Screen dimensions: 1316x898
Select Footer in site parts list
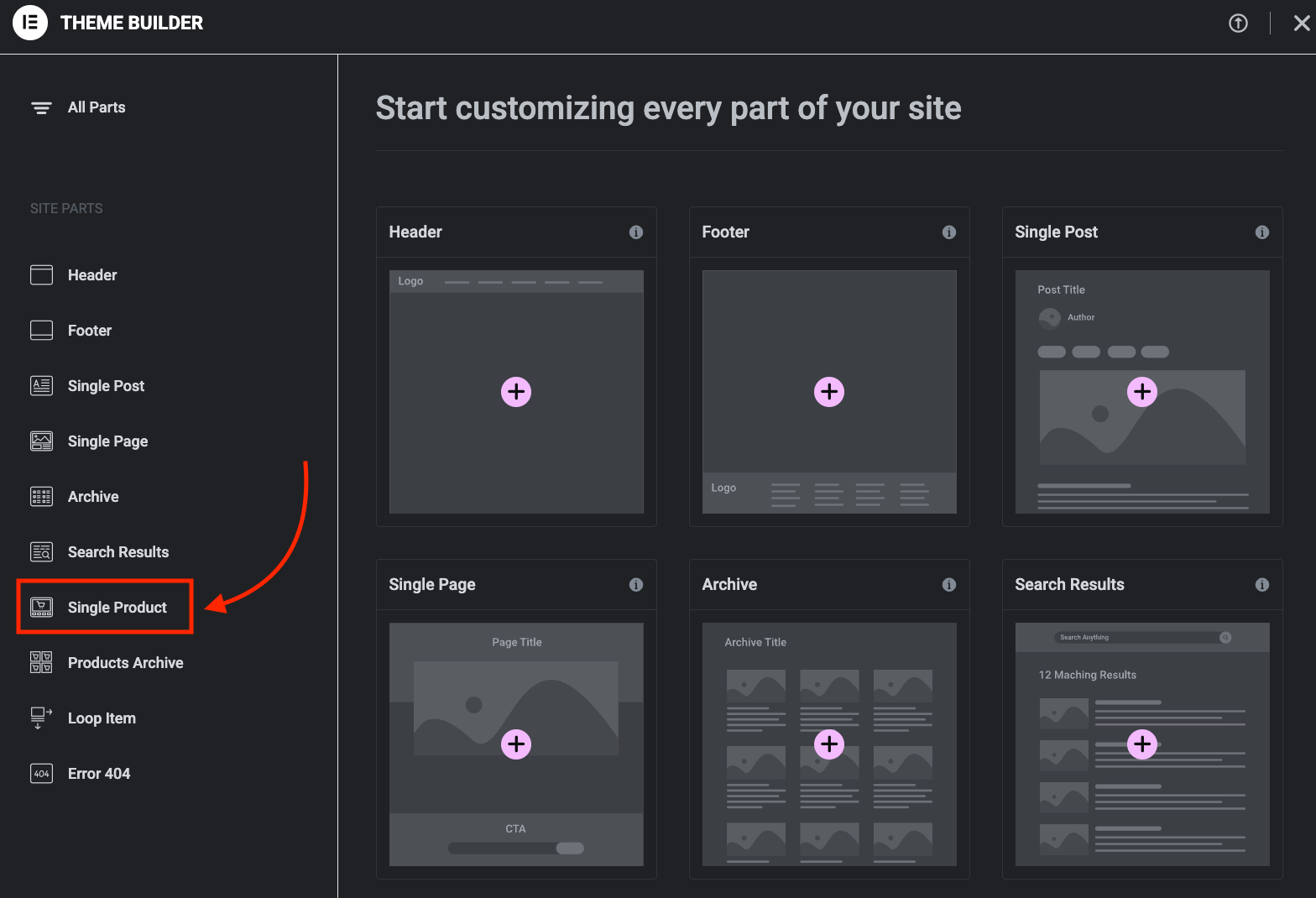click(x=90, y=331)
